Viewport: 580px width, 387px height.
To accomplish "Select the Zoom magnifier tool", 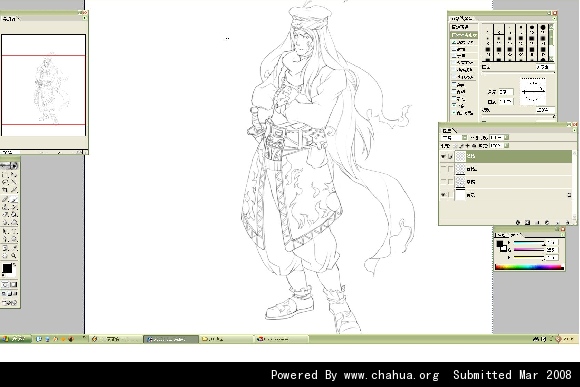I will (x=14, y=255).
